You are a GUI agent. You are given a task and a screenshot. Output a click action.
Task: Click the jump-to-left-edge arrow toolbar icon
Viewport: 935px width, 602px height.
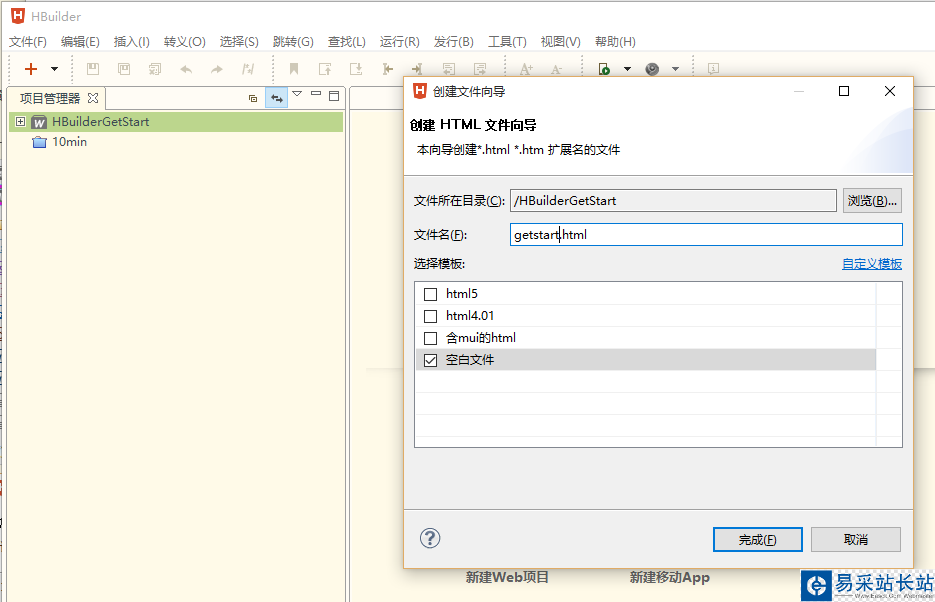pyautogui.click(x=388, y=69)
